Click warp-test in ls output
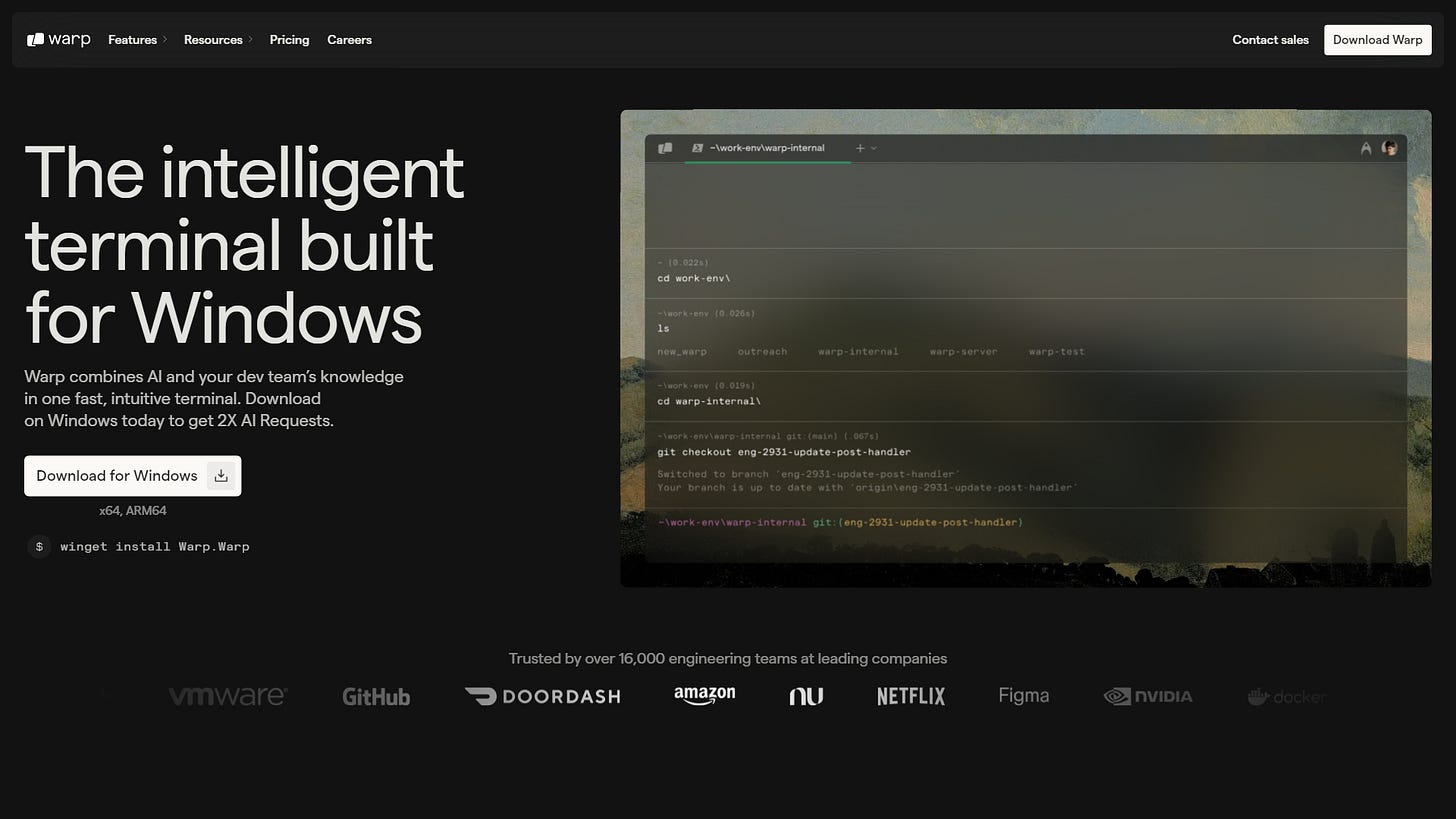1456x819 pixels. (1056, 352)
